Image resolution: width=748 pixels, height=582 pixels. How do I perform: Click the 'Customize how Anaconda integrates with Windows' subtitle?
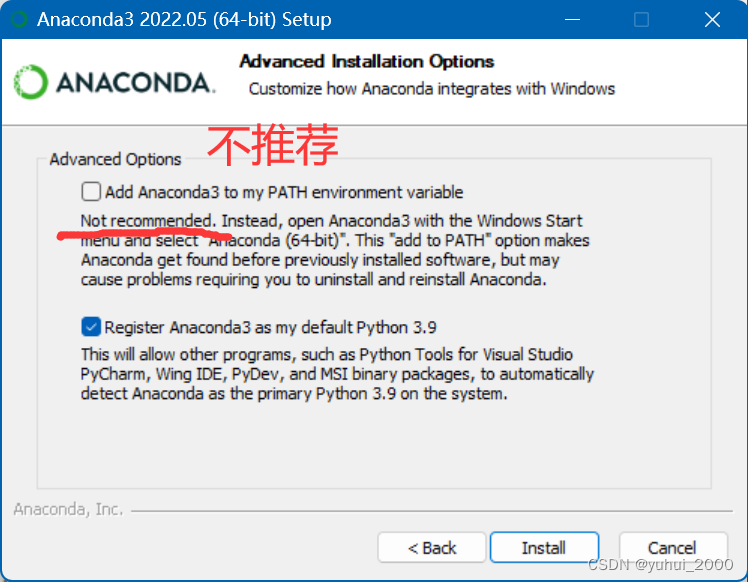tap(432, 89)
